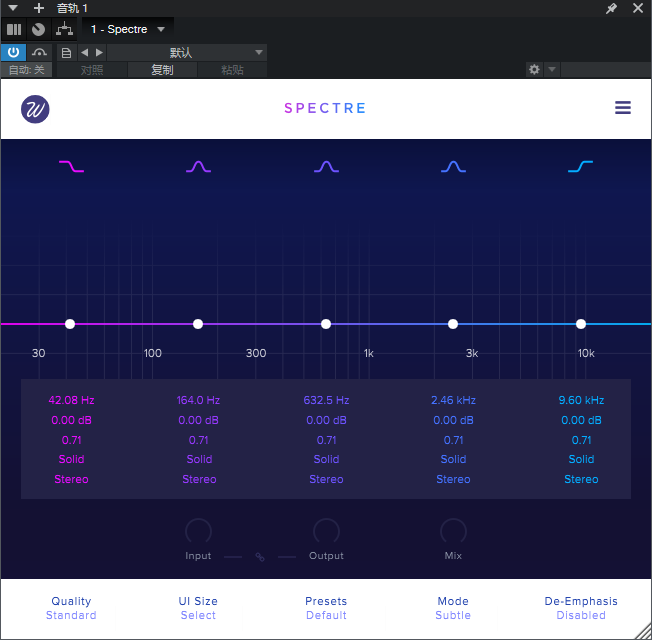Open the UI Size Select menu
Image resolution: width=652 pixels, height=640 pixels.
(198, 608)
